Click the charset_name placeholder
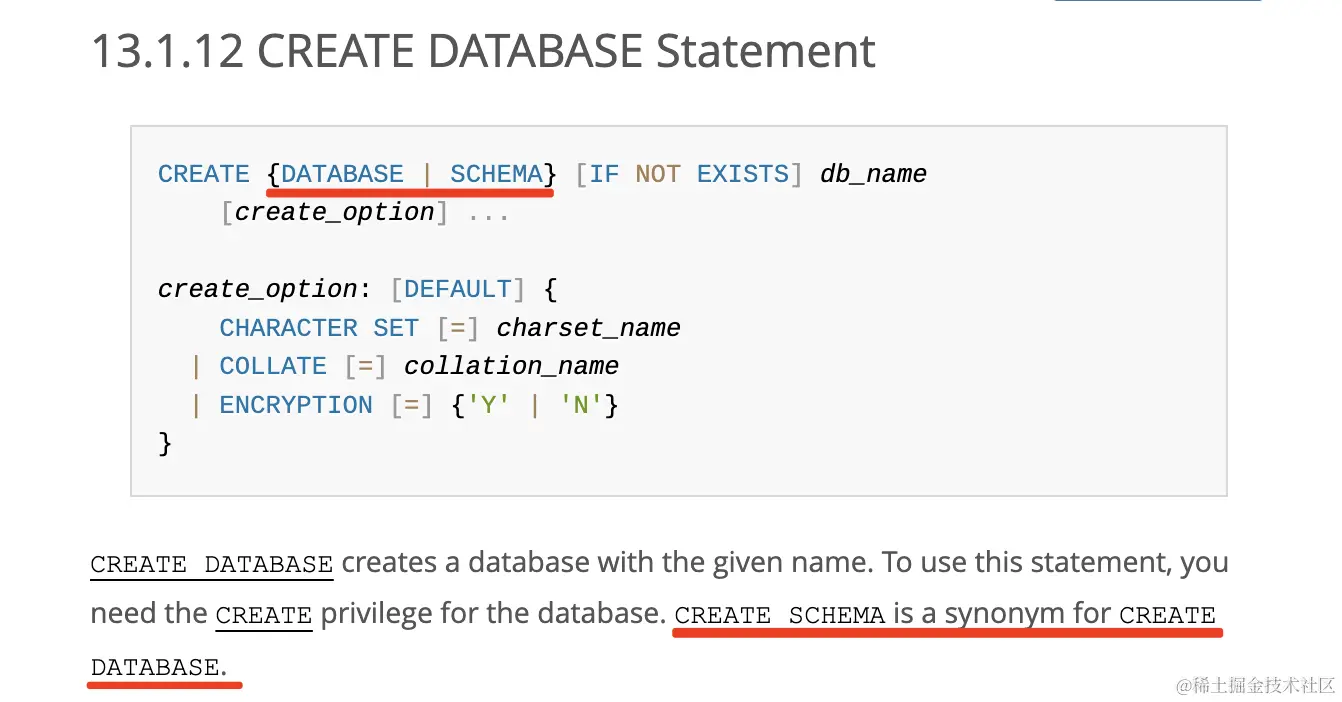 pyautogui.click(x=588, y=328)
